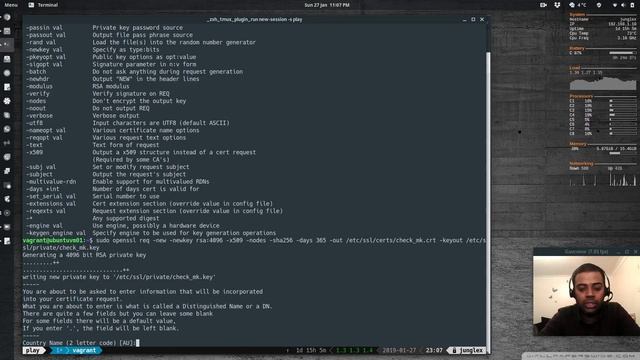
Task: Click the line 'Generating a 4096 bit RSA private key'
Action: point(84,255)
